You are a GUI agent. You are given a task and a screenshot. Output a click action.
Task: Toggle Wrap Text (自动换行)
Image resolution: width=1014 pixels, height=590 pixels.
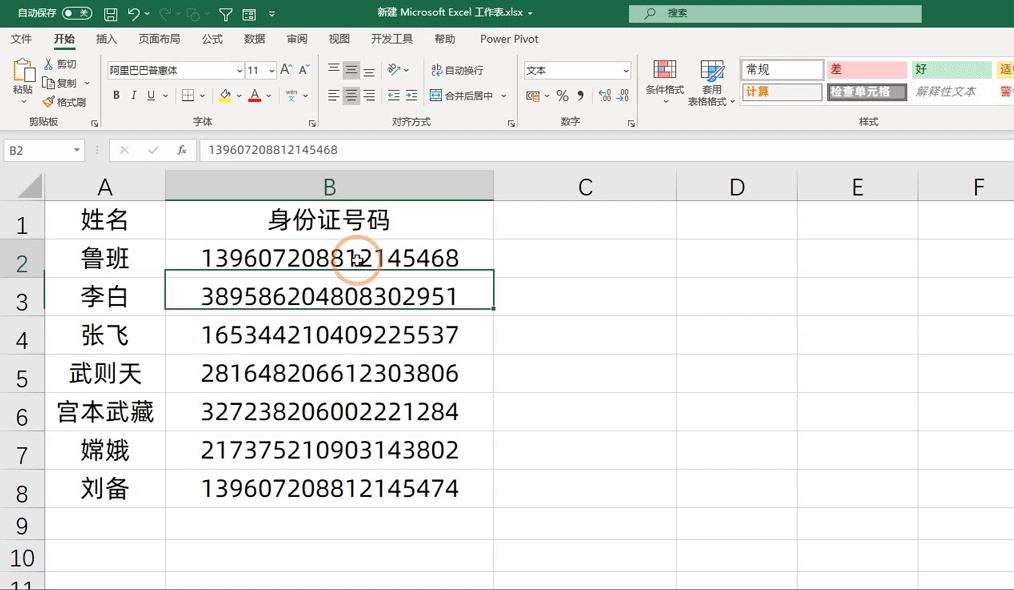456,70
